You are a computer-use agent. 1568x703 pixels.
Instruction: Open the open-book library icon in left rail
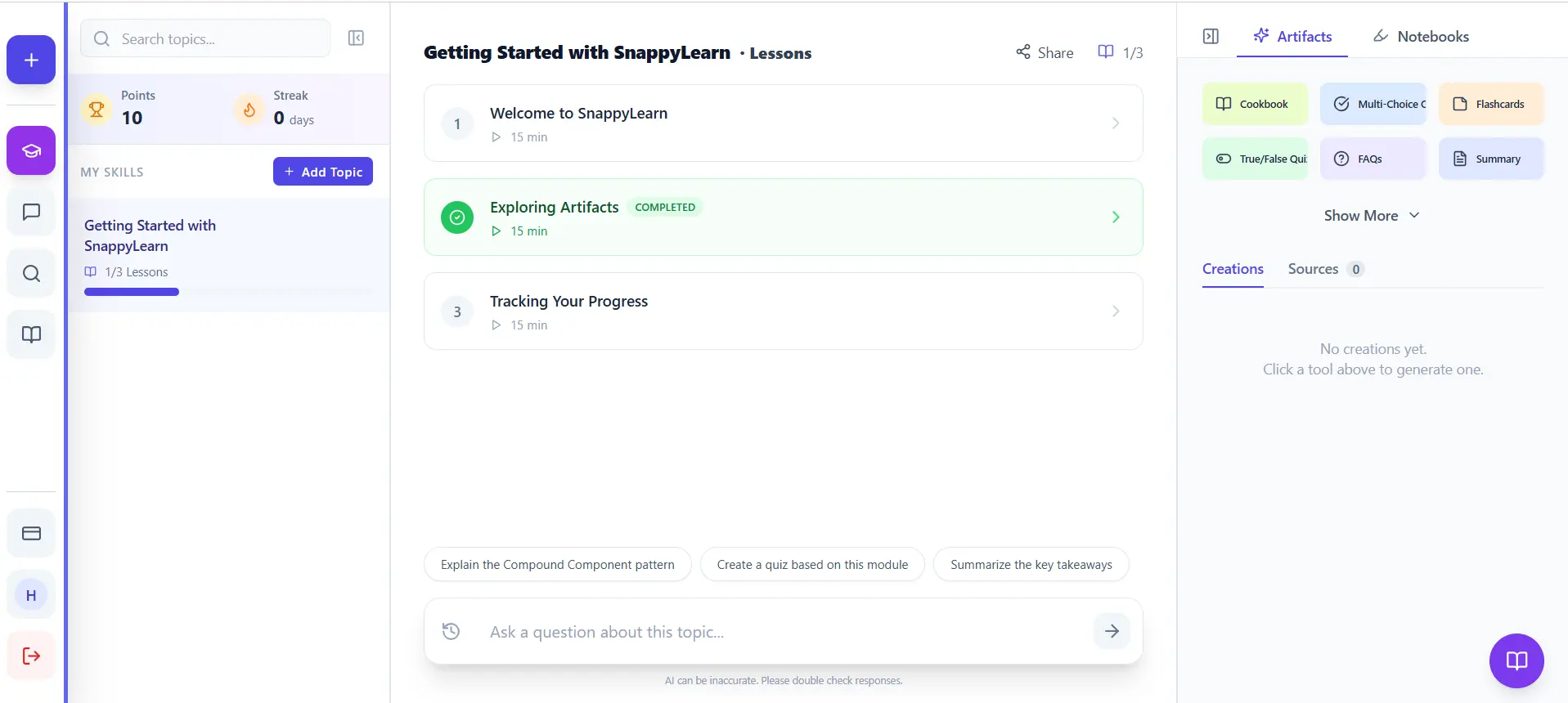[31, 334]
